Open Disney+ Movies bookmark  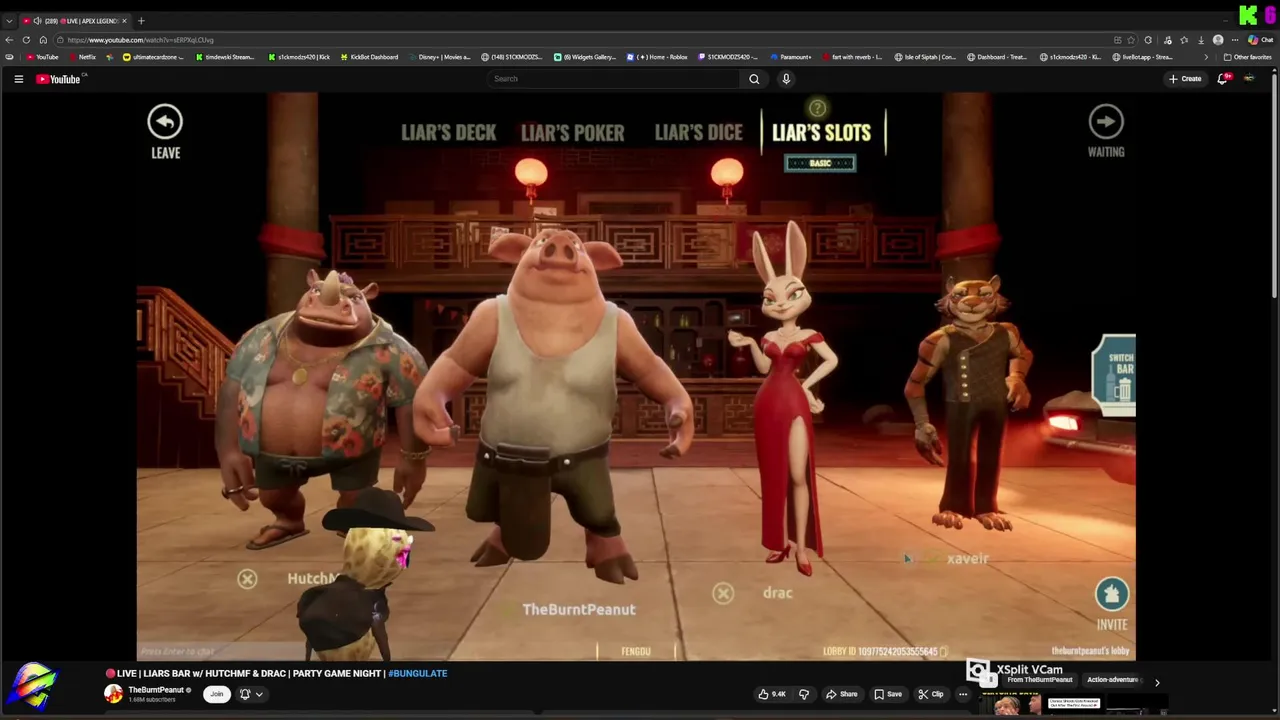point(439,57)
